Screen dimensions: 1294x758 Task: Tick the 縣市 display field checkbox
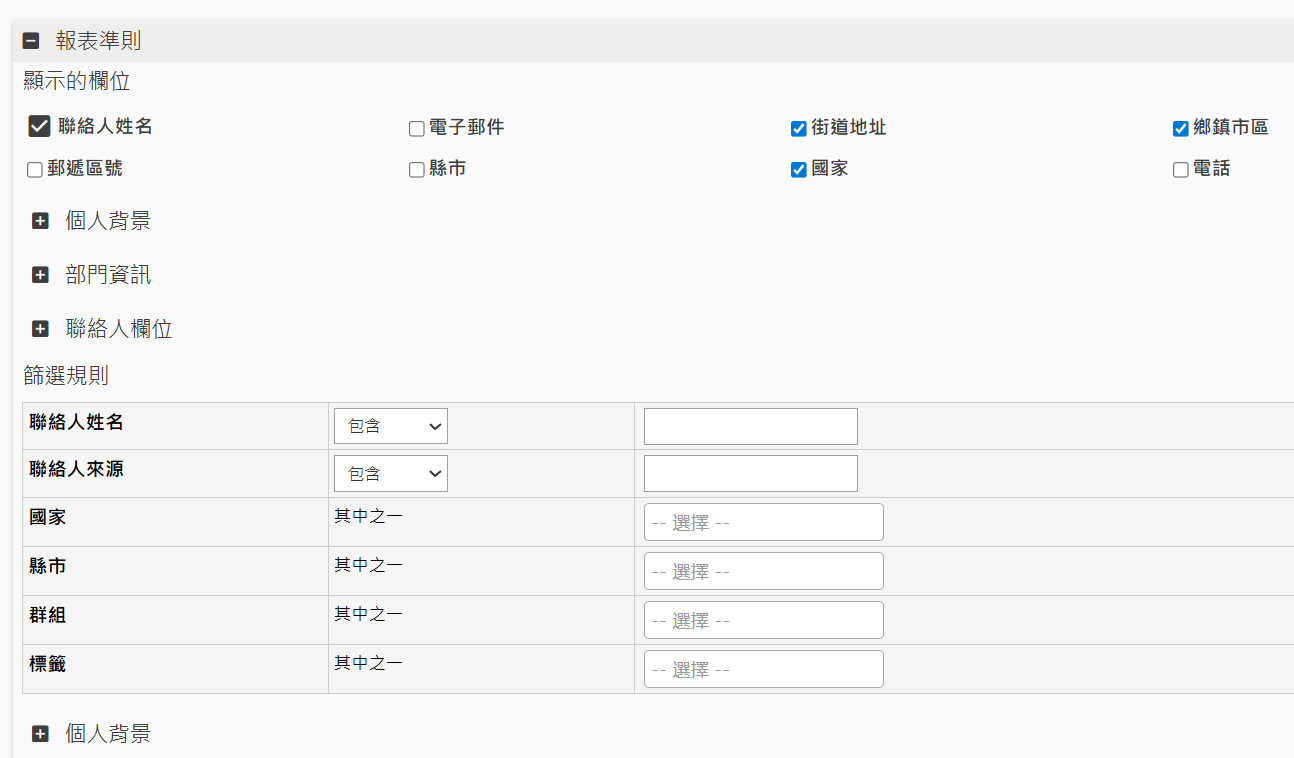tap(417, 170)
